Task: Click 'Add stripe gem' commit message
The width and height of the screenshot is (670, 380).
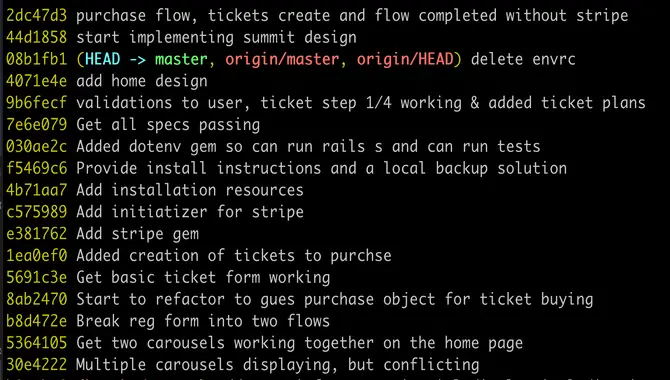Action: pyautogui.click(x=138, y=233)
